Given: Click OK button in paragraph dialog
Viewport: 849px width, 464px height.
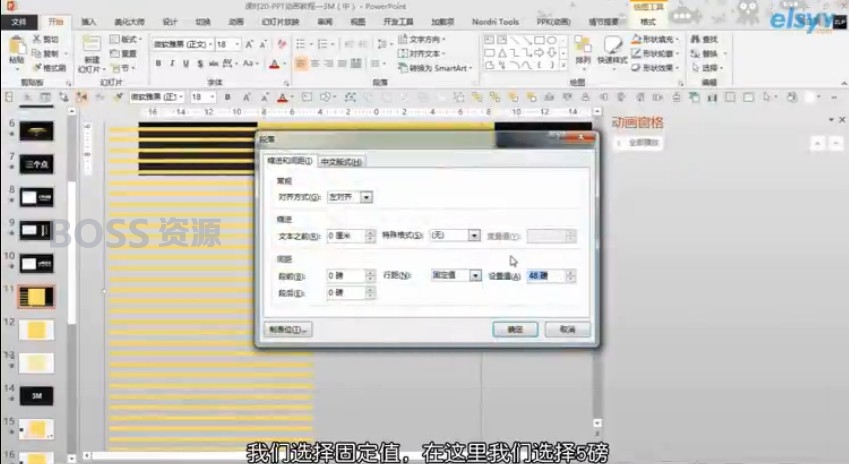Looking at the screenshot, I should [x=515, y=329].
